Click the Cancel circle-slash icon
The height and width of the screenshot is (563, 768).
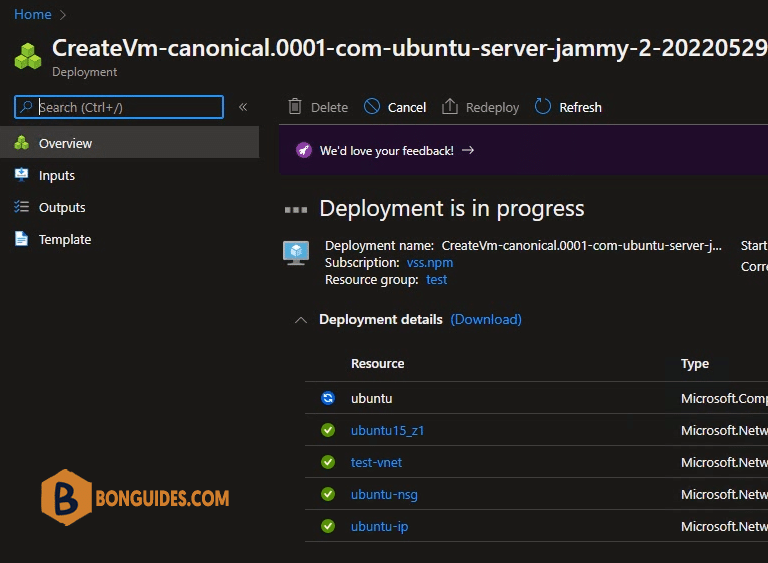pyautogui.click(x=372, y=106)
